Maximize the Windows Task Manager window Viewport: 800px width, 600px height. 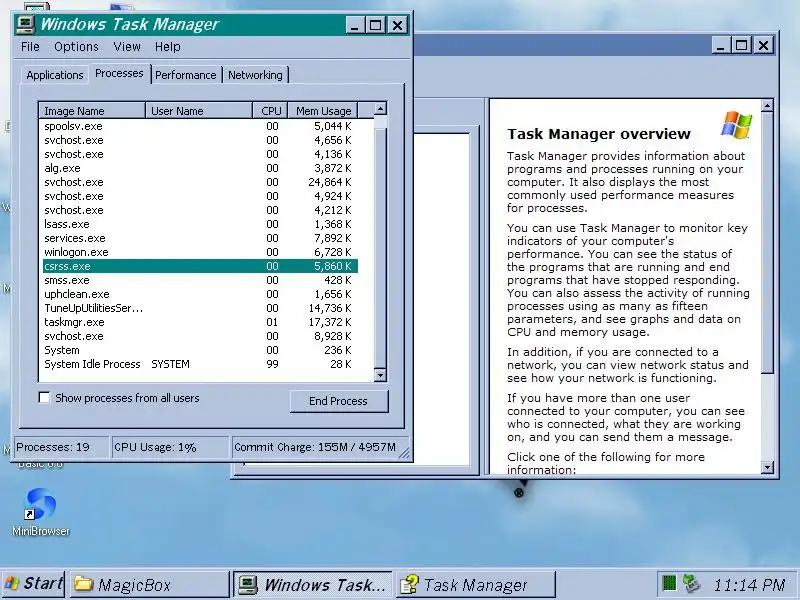376,24
